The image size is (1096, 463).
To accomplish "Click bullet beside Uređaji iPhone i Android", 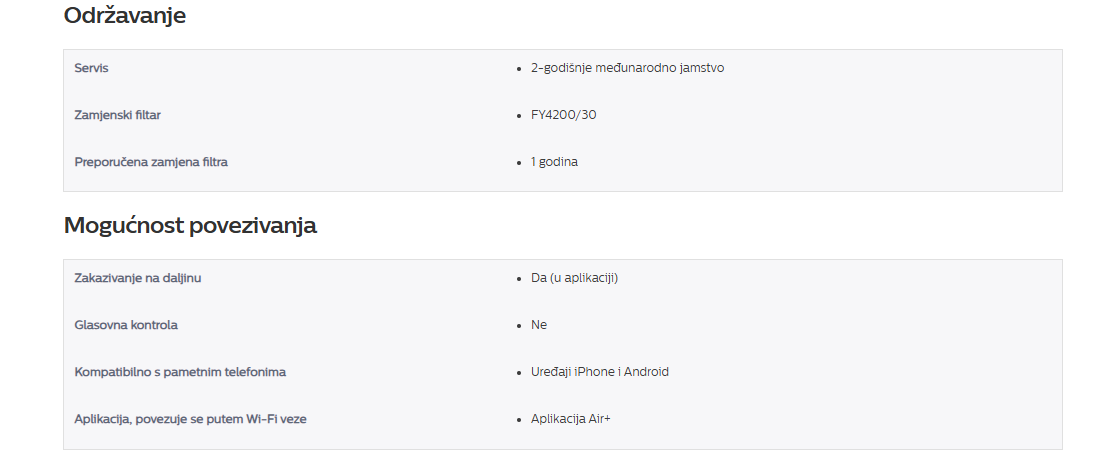I will tap(519, 373).
